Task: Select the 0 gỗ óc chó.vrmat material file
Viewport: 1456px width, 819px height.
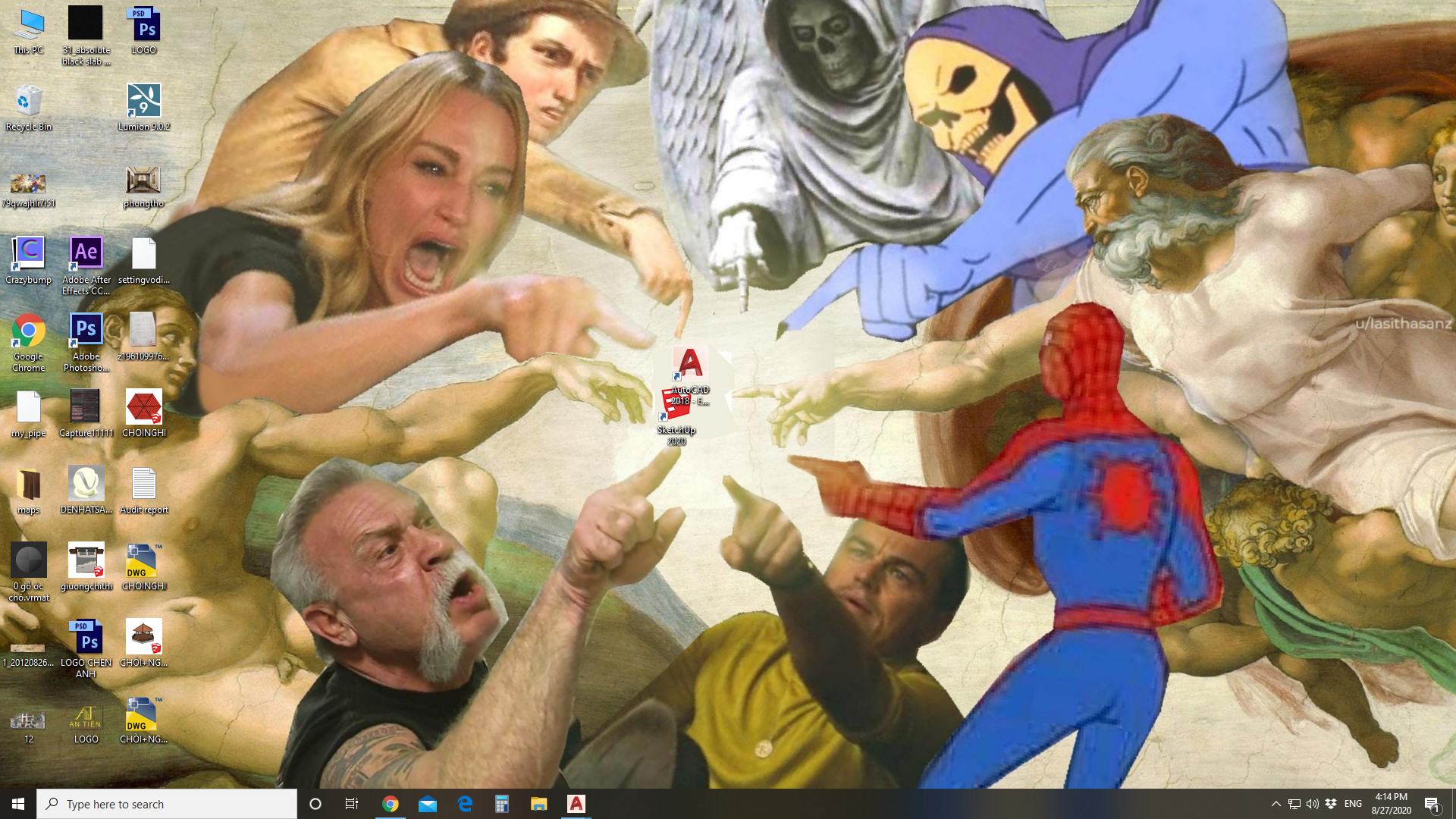Action: click(x=29, y=573)
